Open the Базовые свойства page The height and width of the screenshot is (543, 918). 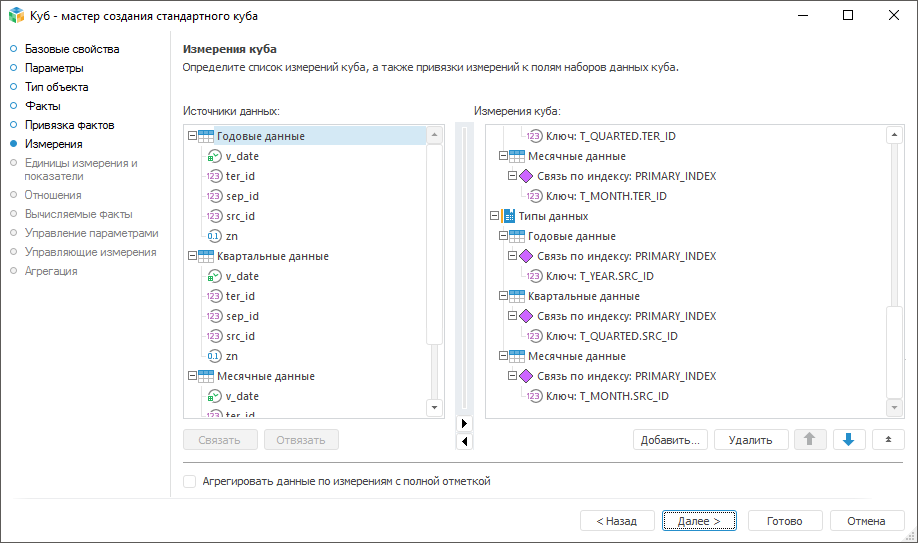coord(71,49)
